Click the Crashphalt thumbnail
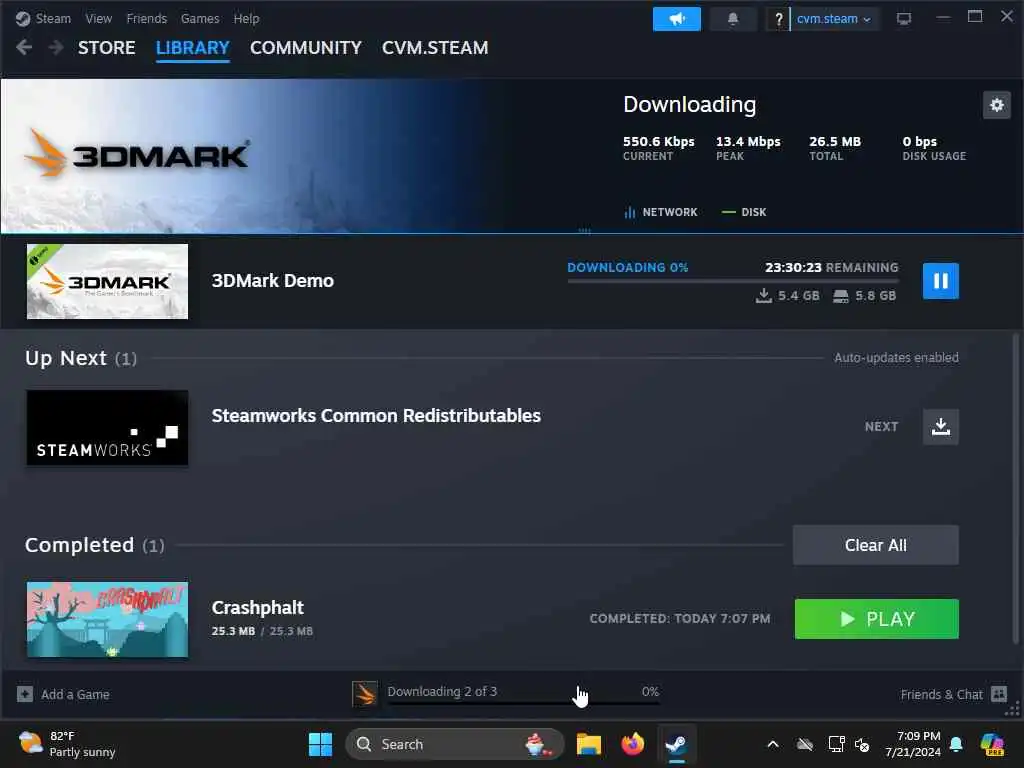 (x=107, y=620)
